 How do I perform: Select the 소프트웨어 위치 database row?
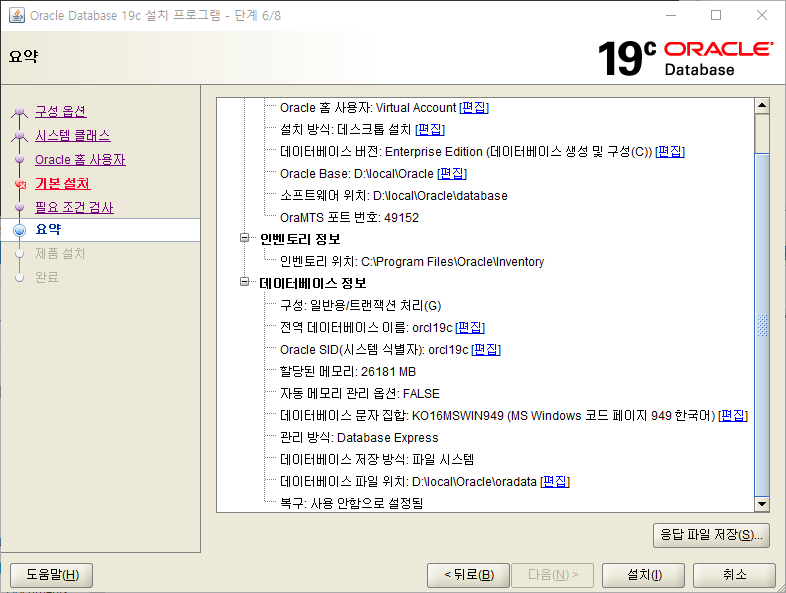coord(394,195)
